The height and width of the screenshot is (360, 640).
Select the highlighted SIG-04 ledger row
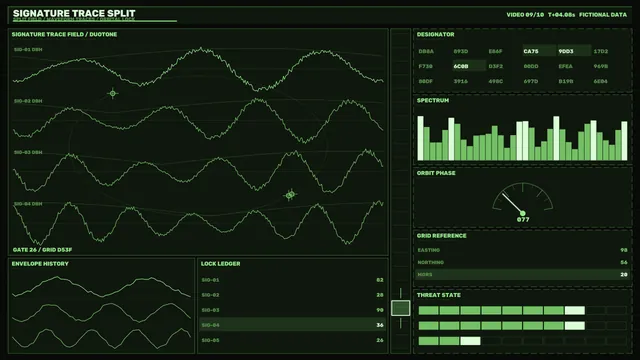coord(292,325)
